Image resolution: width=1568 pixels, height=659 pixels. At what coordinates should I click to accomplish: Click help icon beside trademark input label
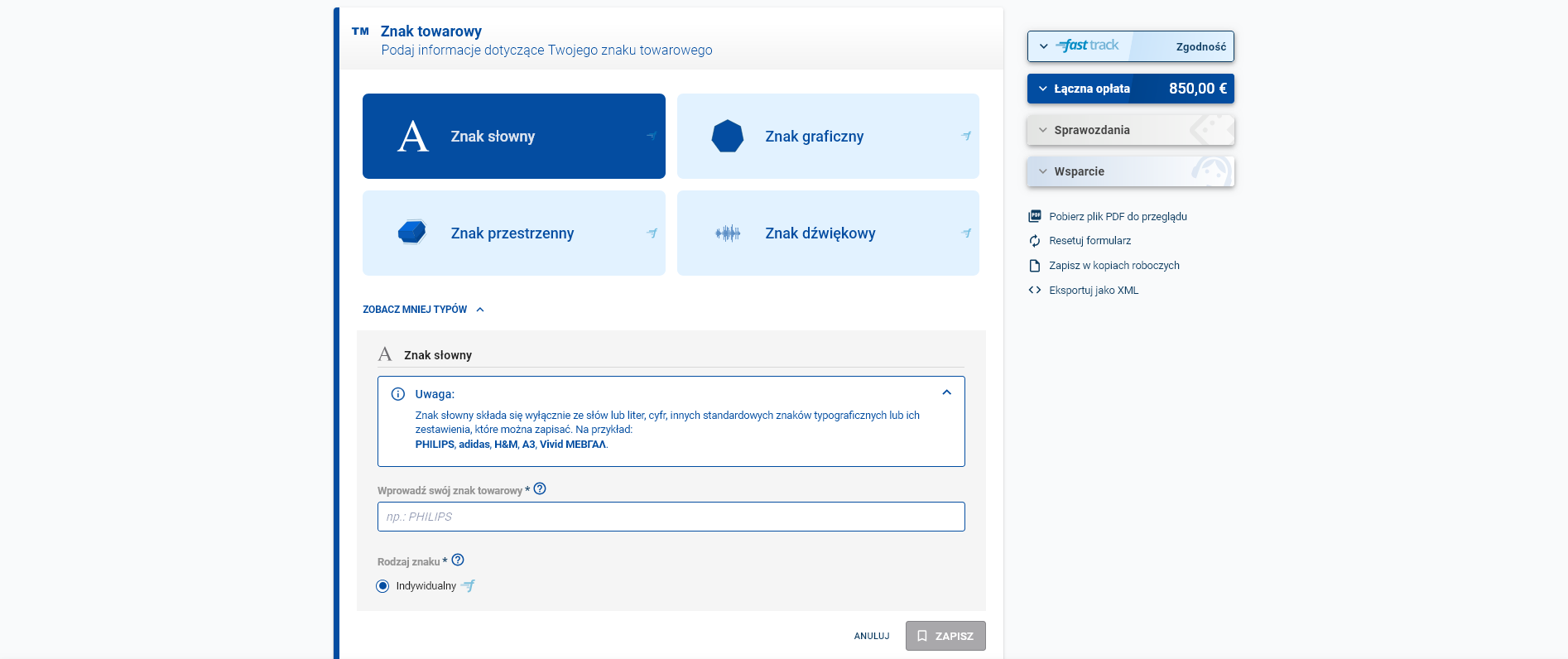(x=540, y=489)
